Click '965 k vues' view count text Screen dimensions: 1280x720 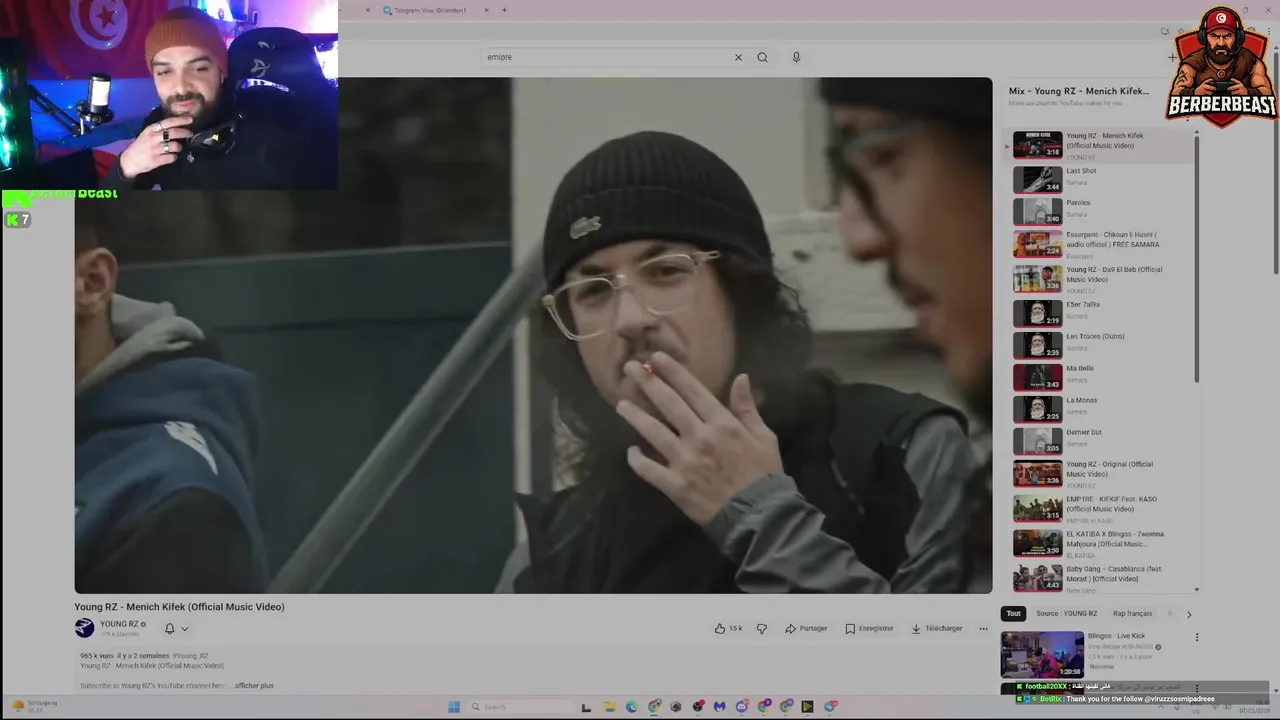coord(97,656)
